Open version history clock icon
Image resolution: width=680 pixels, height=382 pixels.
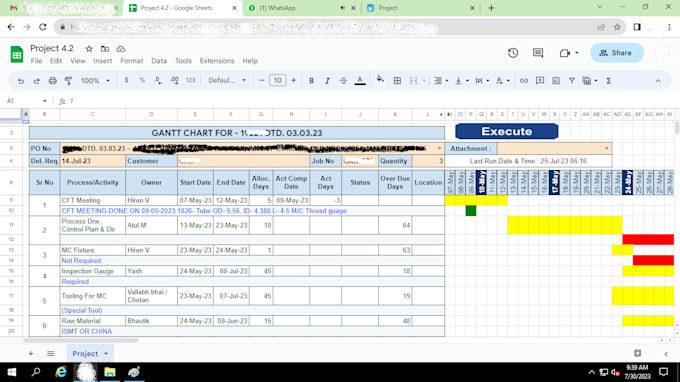(513, 53)
